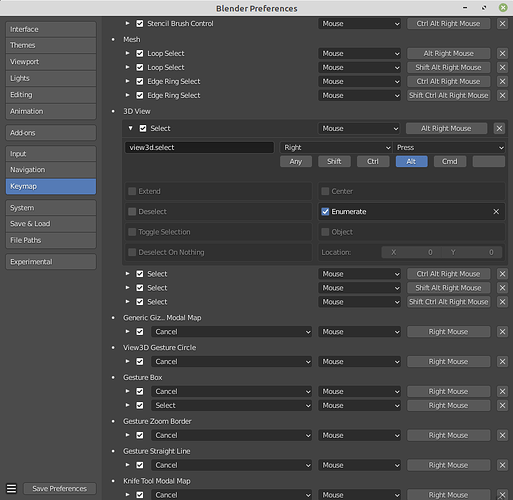Screen dimensions: 513x500
Task: Change Ctrl Alt Right Mouse Stencil Brush shortcut
Action: 449,24
